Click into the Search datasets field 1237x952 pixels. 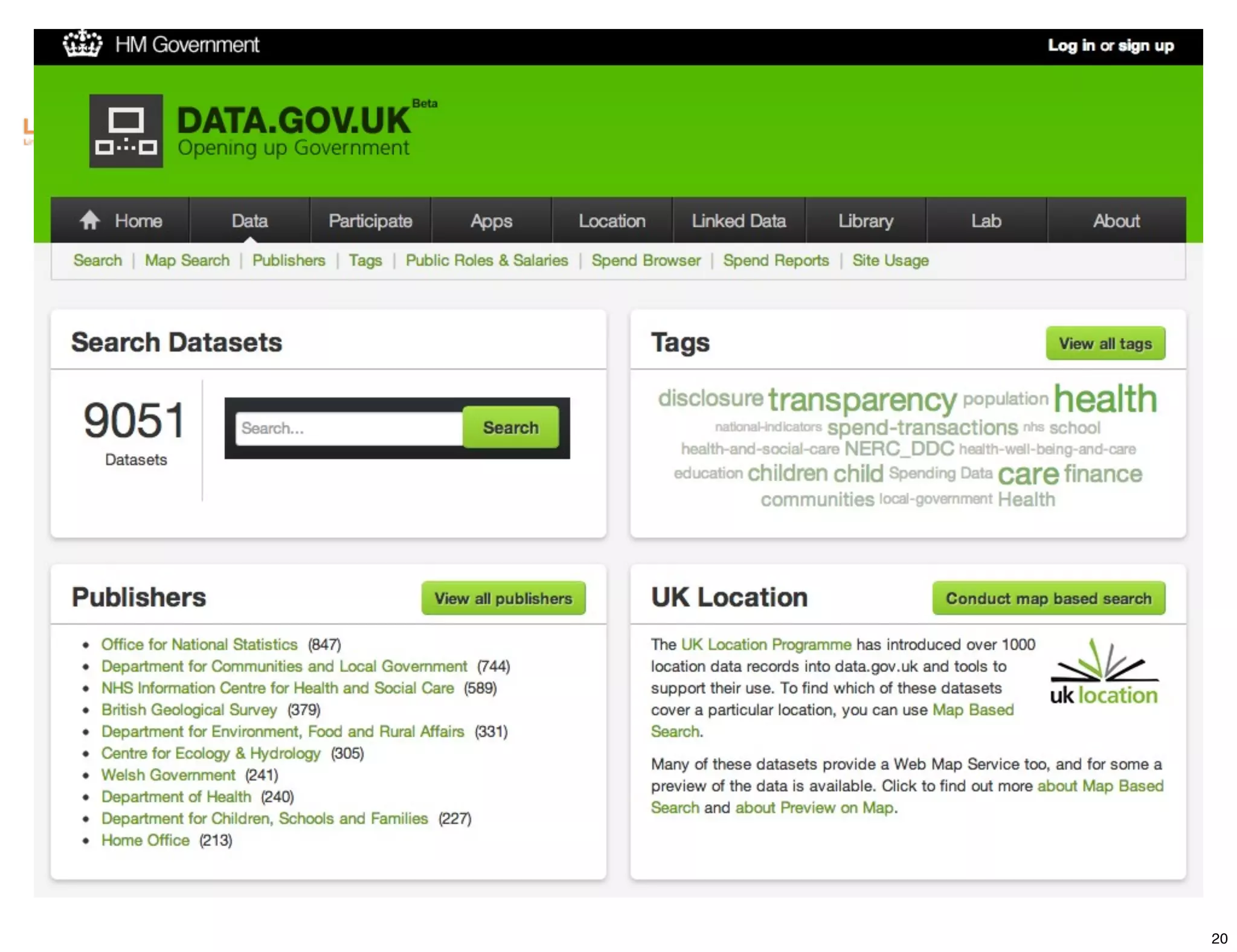click(x=349, y=428)
